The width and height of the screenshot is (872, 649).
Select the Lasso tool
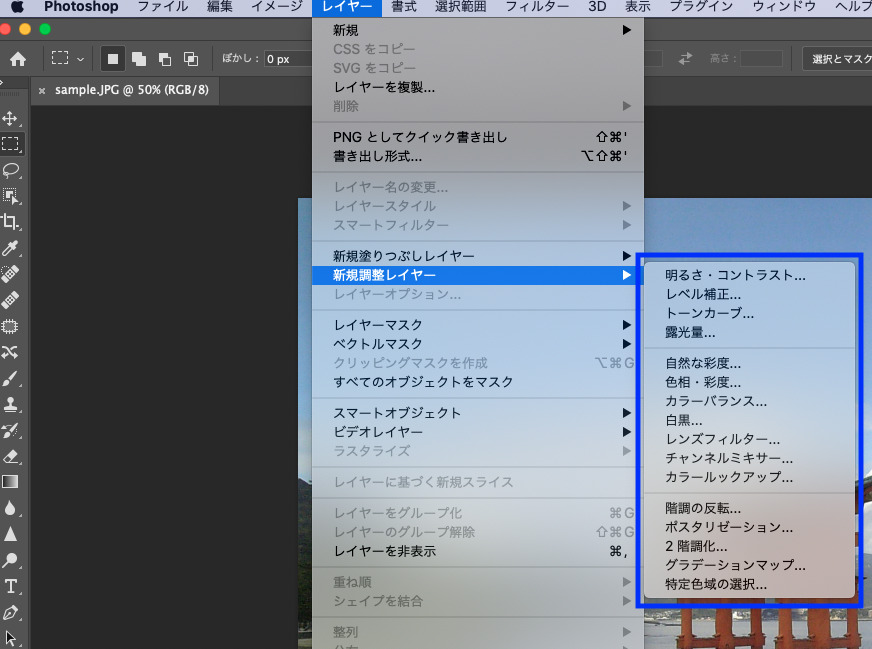[10, 170]
